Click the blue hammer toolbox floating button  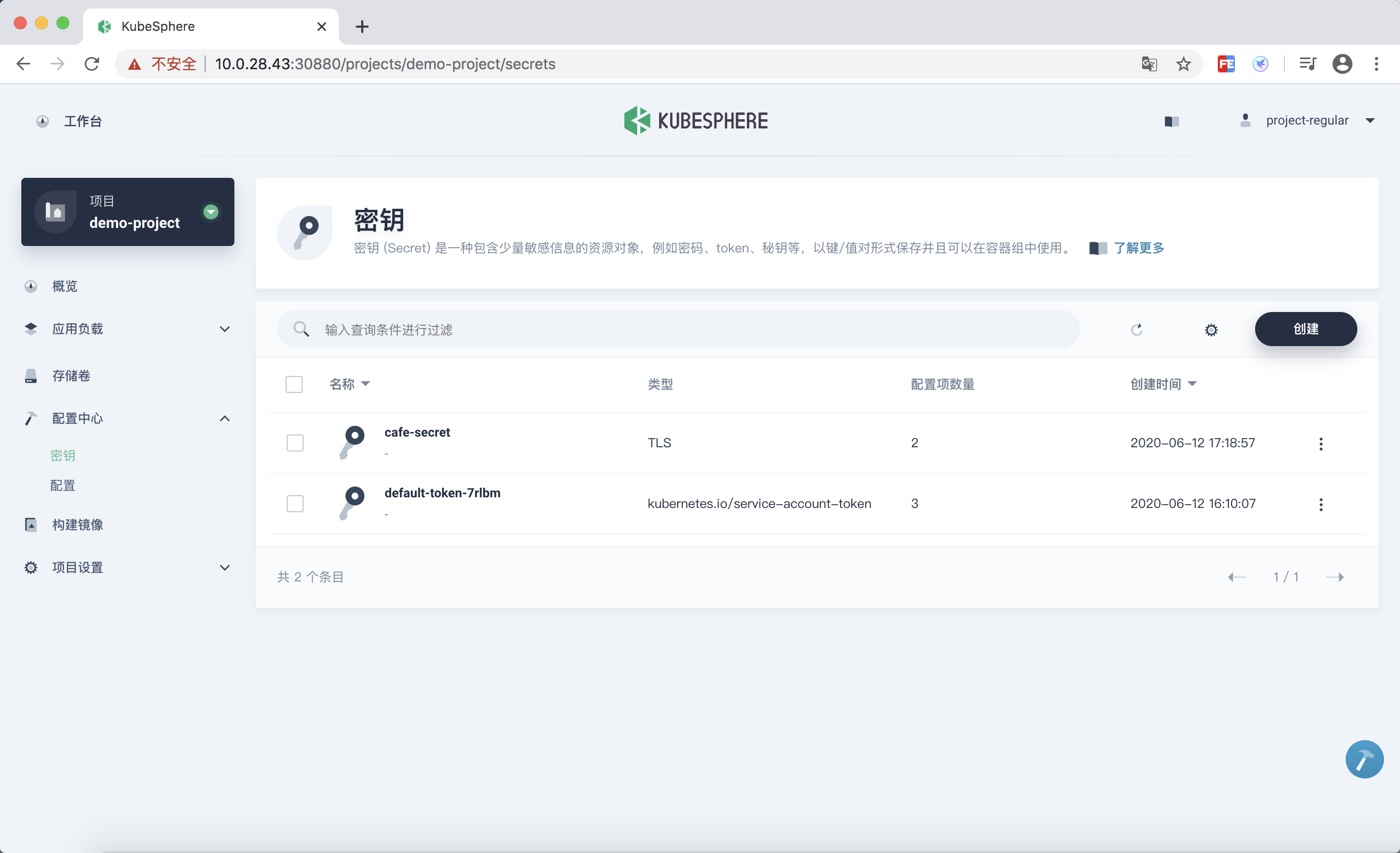click(x=1364, y=759)
